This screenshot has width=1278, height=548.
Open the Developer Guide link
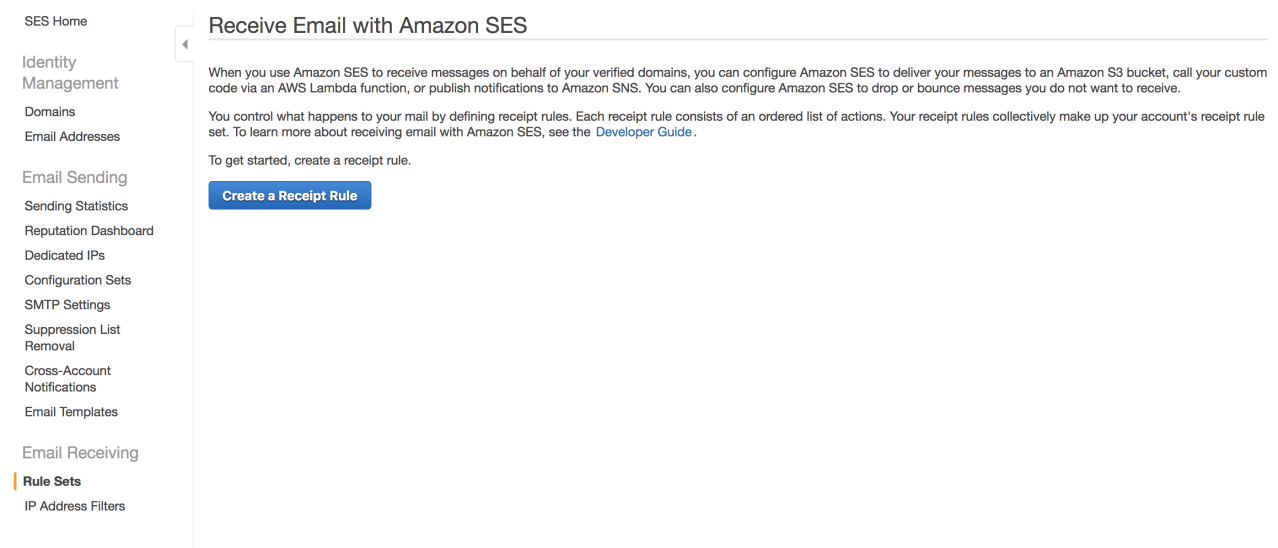pyautogui.click(x=643, y=132)
